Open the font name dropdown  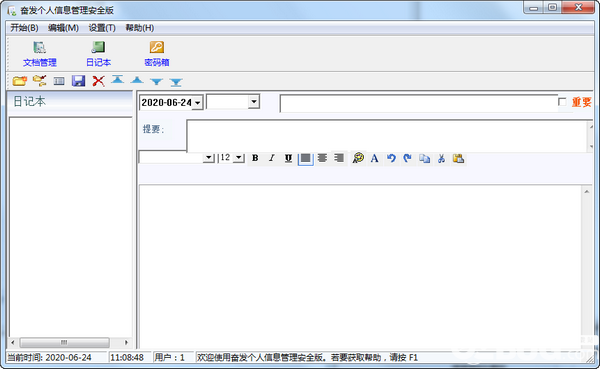(209, 157)
